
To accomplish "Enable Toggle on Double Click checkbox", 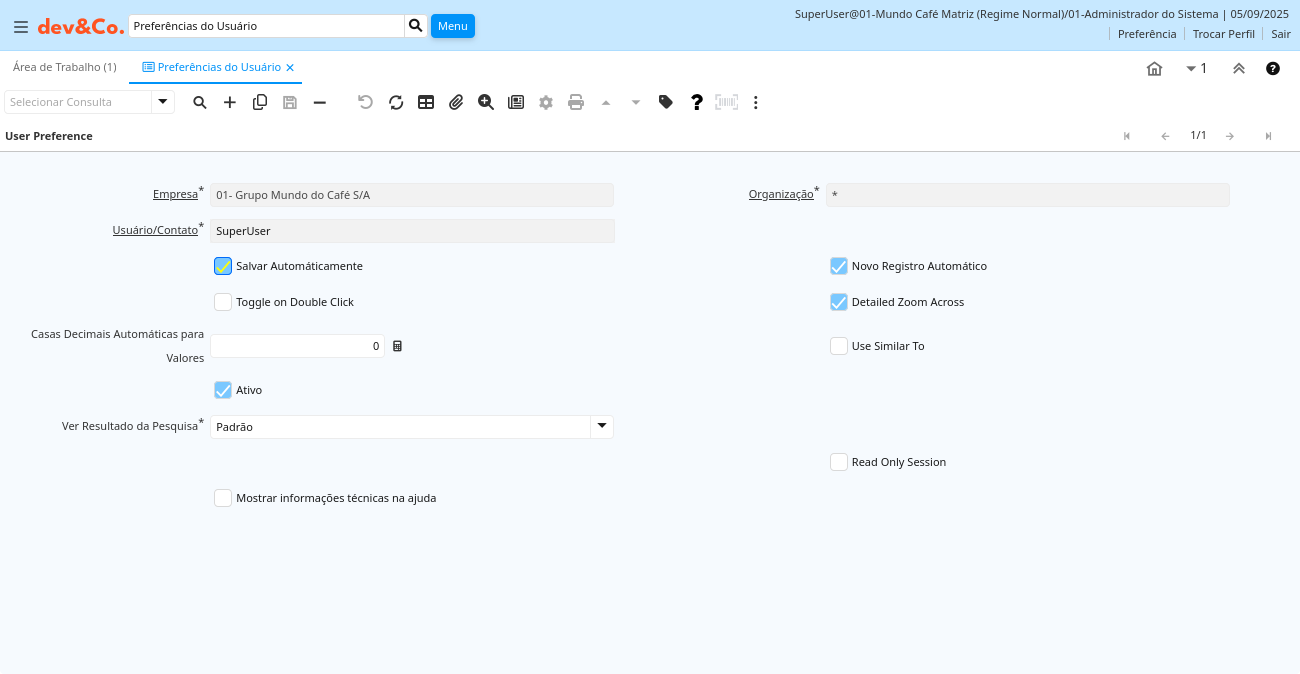I will tap(223, 302).
